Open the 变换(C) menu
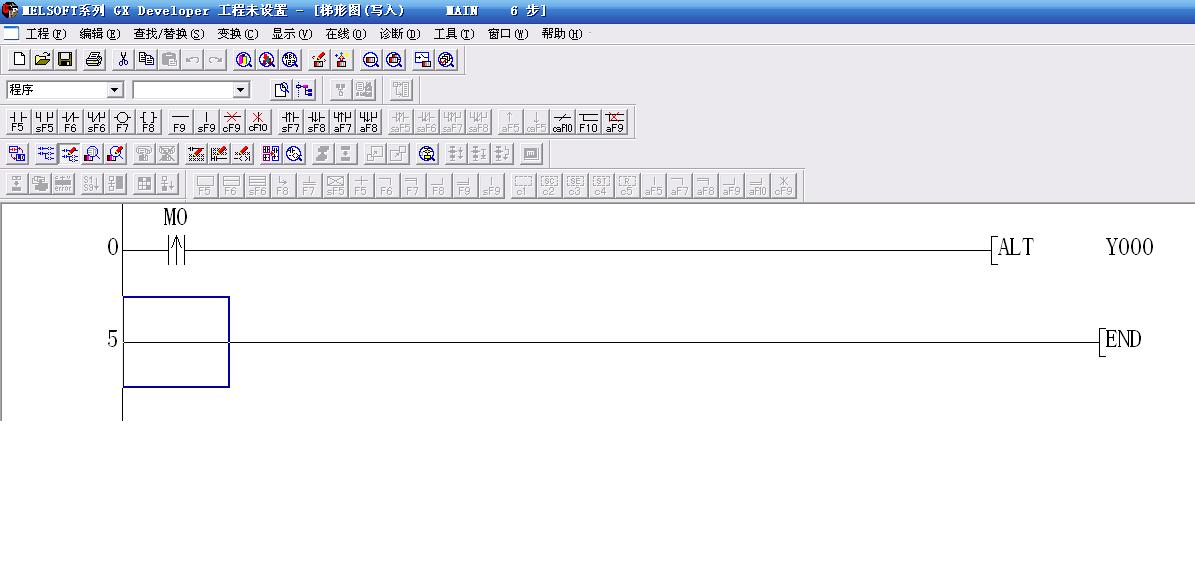This screenshot has height=563, width=1195. click(237, 33)
